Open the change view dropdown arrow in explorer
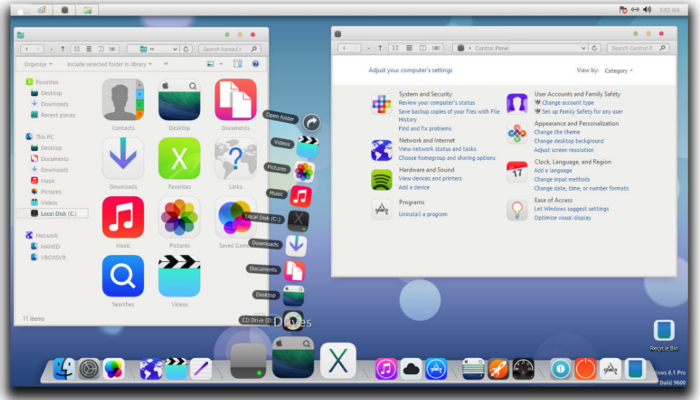This screenshot has width=700, height=400. [221, 64]
